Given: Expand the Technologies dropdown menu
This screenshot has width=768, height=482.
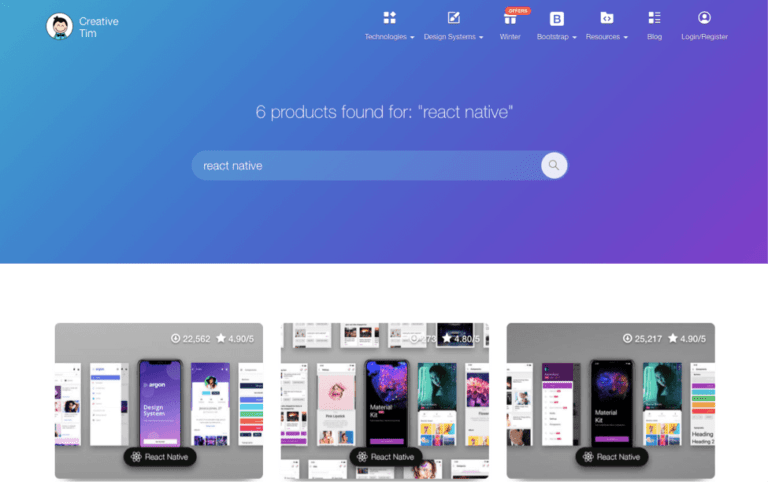Looking at the screenshot, I should (x=389, y=37).
